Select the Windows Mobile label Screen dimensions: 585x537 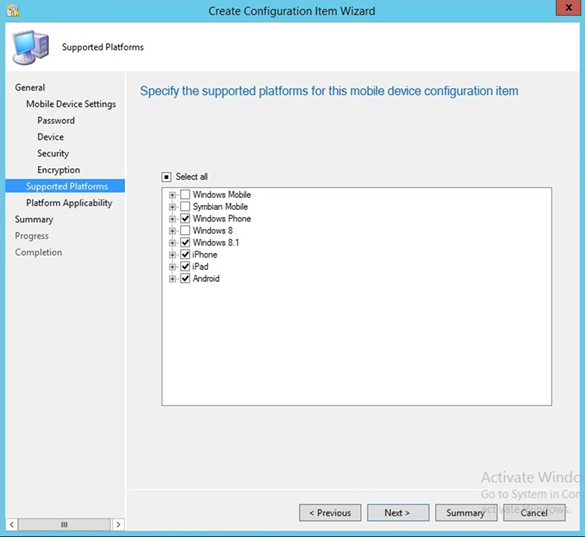pyautogui.click(x=222, y=194)
